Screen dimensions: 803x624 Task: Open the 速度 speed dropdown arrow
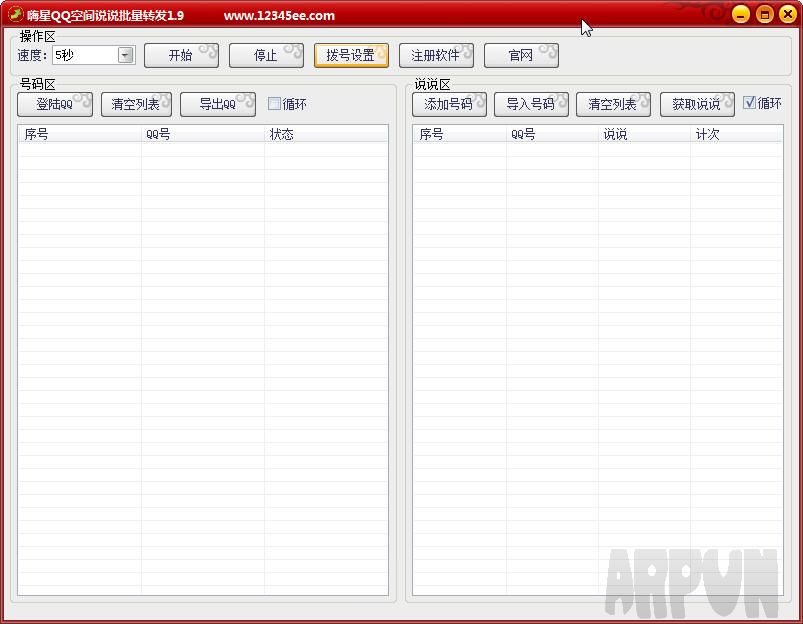[x=125, y=55]
